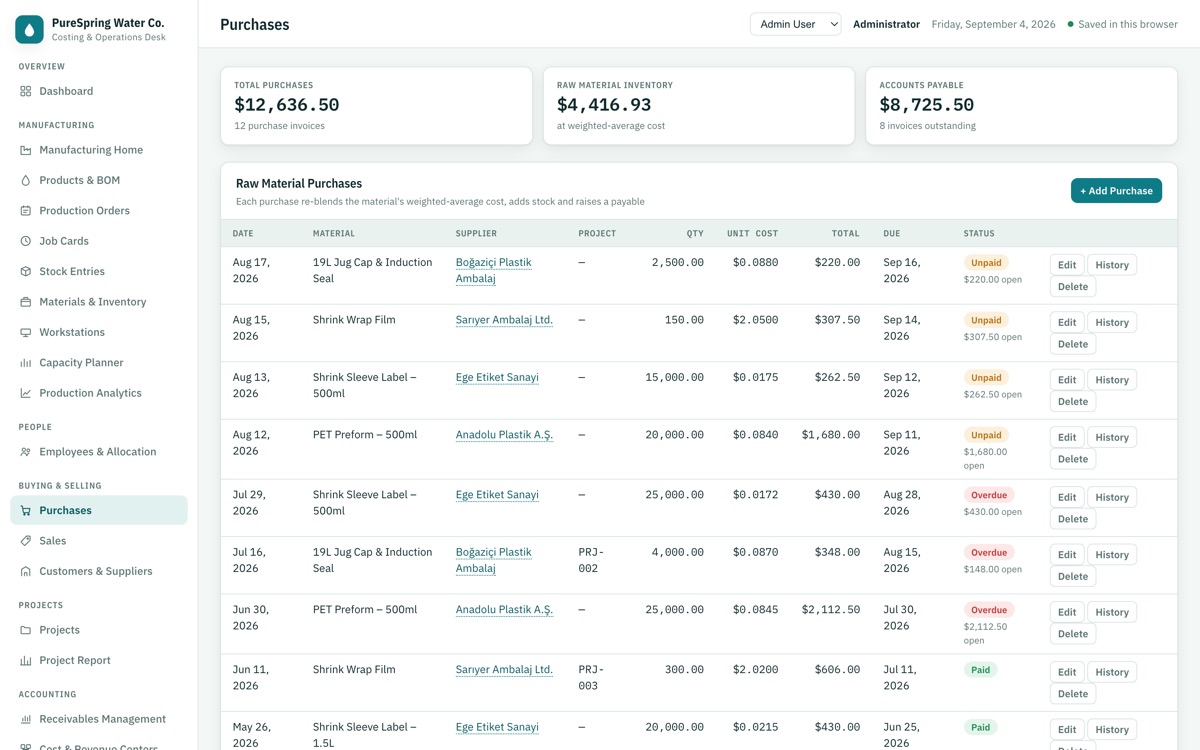View History for Jul 16 Jug Cap purchase
1200x750 pixels.
pos(1112,555)
